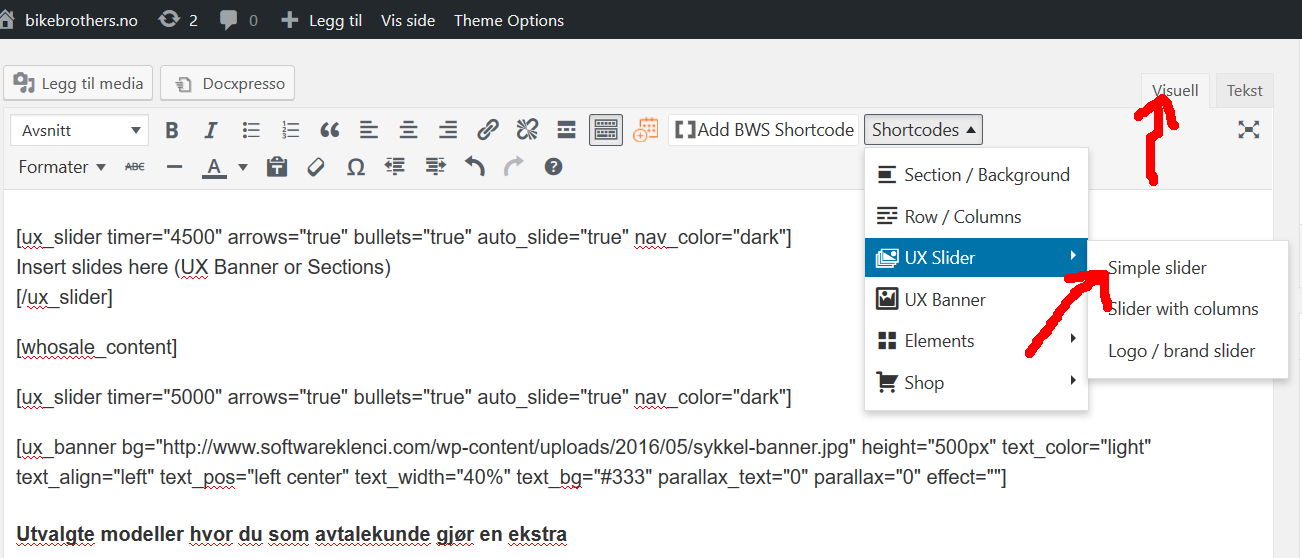
Task: Open keyboard shortcuts help
Action: click(x=553, y=167)
